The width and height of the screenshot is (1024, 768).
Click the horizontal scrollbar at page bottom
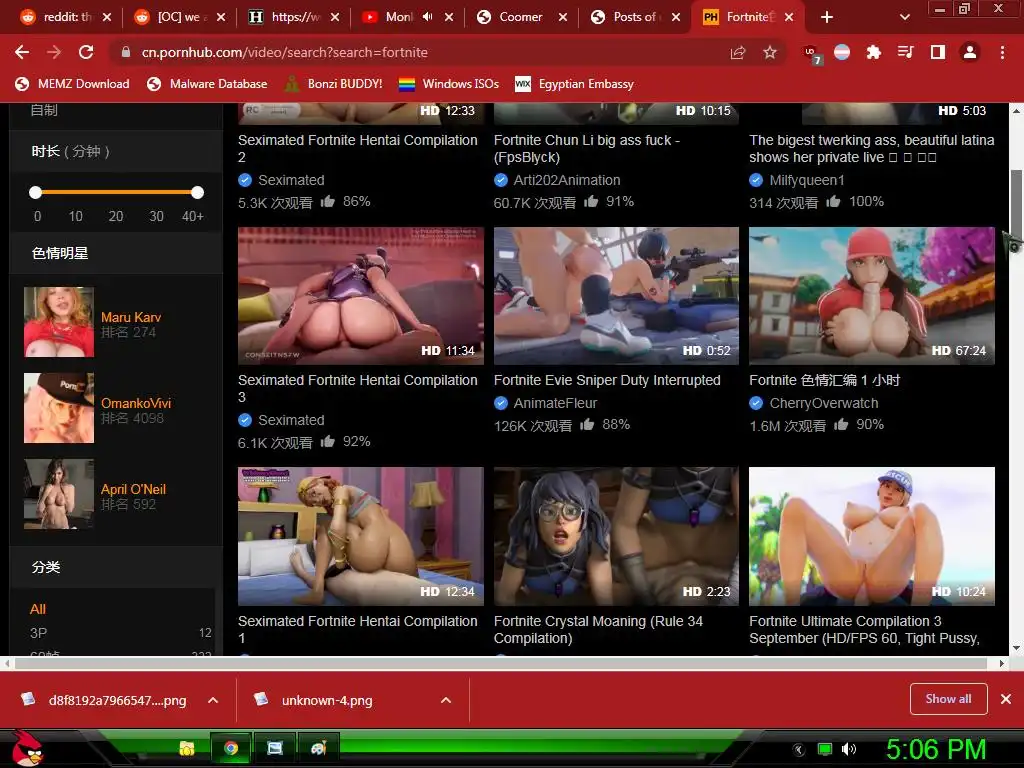(x=500, y=664)
